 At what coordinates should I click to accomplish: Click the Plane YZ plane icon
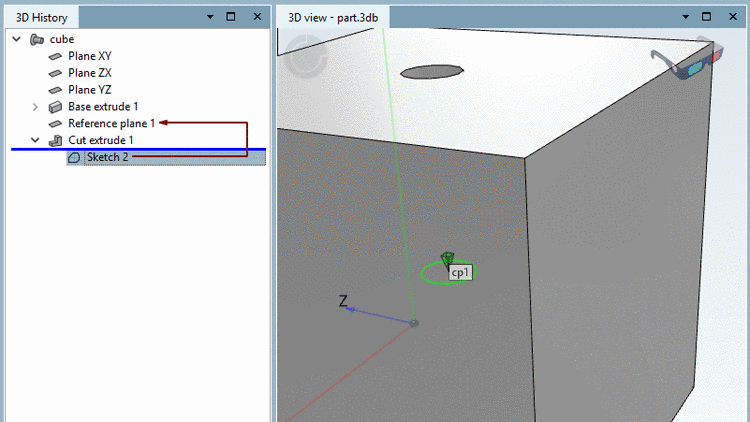[x=55, y=90]
